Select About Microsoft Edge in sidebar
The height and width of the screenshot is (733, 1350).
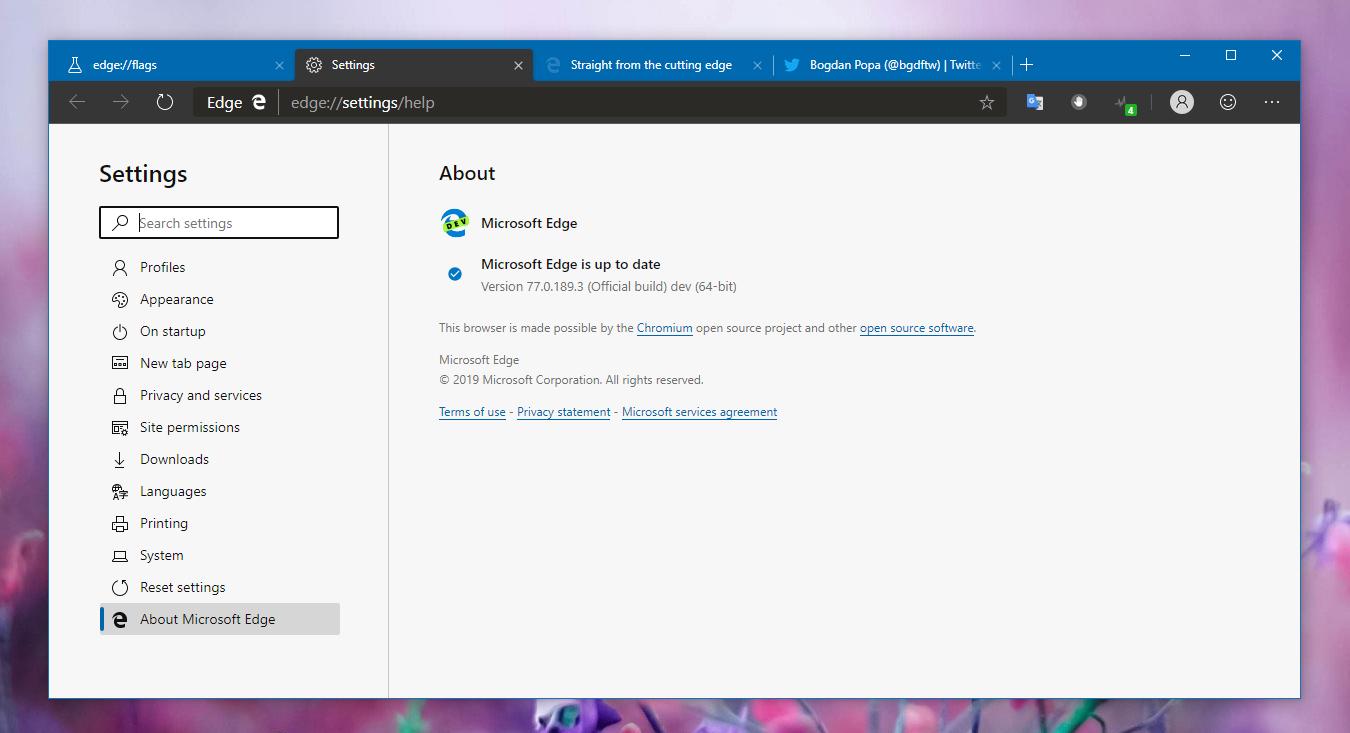(220, 619)
